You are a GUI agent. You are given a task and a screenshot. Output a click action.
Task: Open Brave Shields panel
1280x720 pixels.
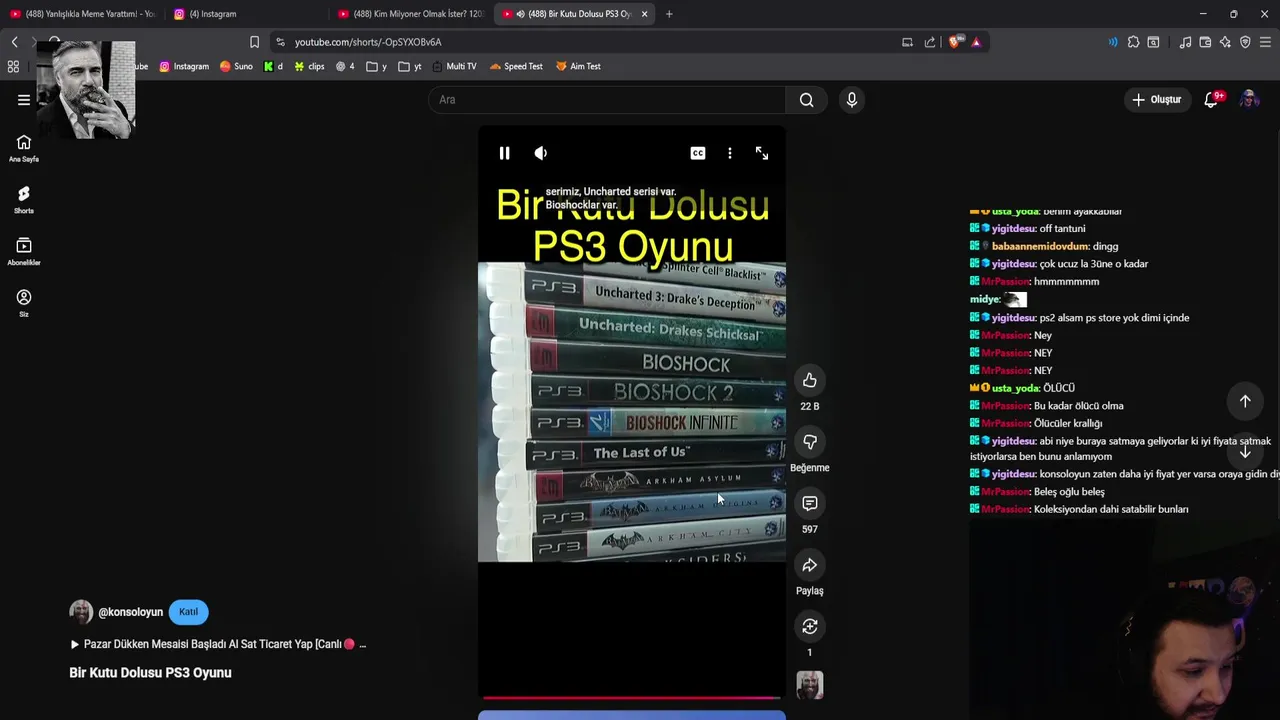955,42
